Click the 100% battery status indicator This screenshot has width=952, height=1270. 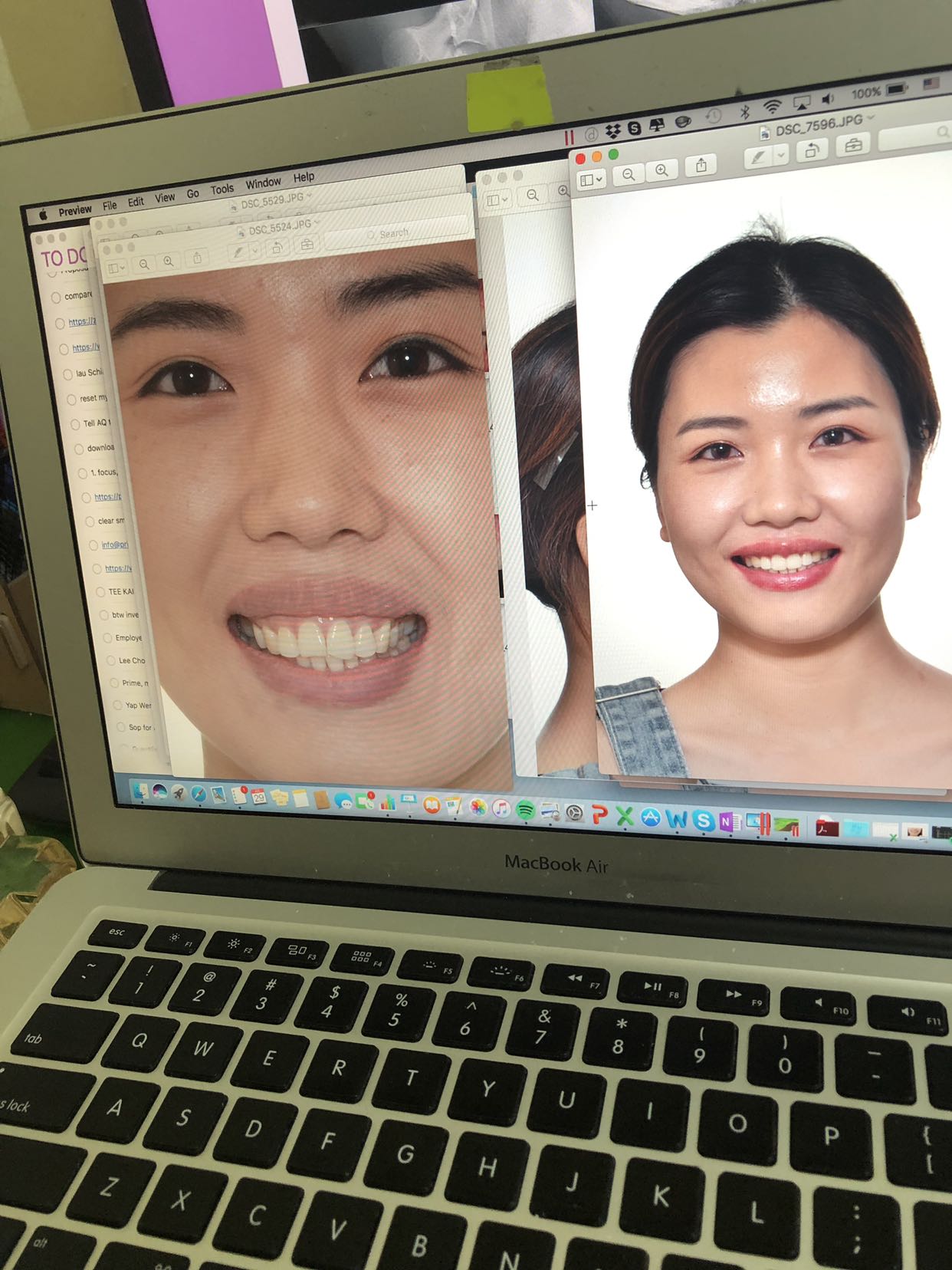pos(878,91)
